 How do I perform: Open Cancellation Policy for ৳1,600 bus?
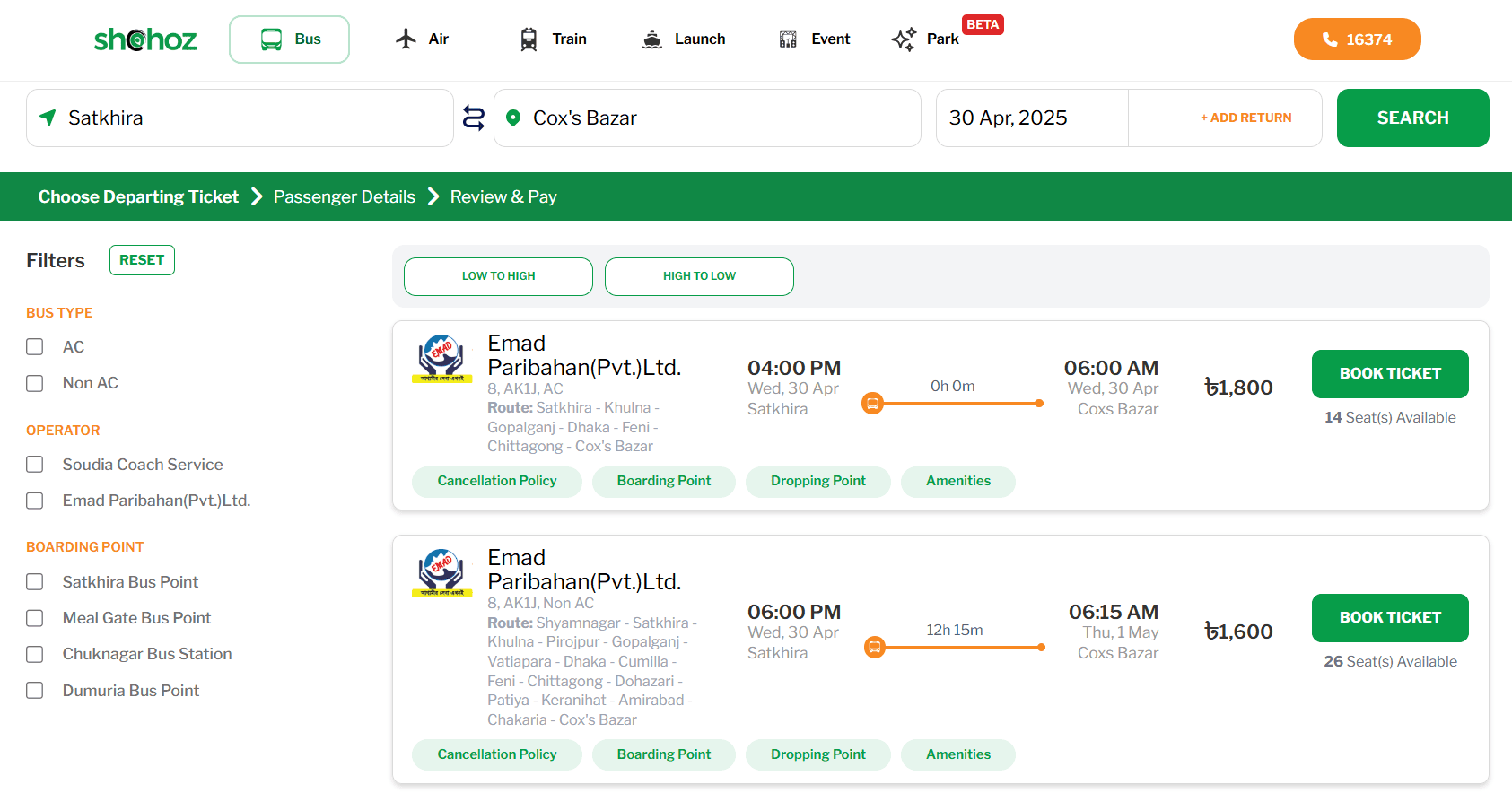coord(497,755)
